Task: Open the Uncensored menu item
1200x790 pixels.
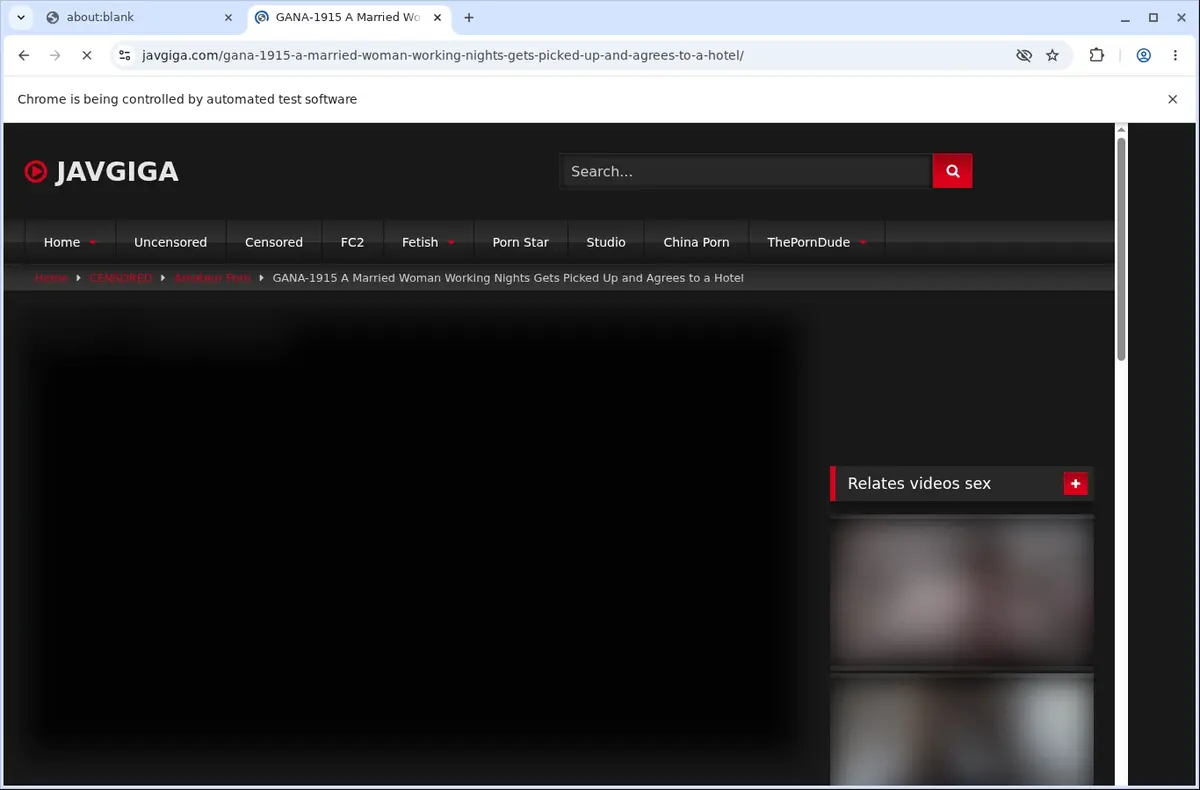Action: 170,242
